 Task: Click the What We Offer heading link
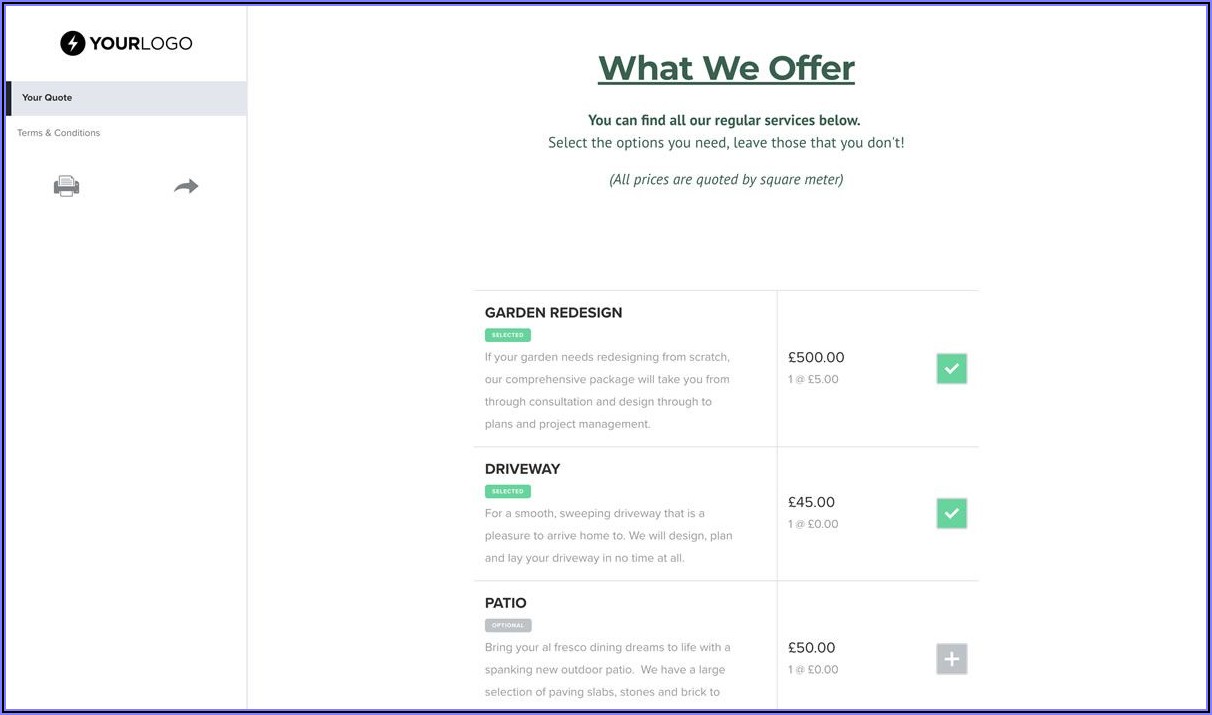(726, 68)
